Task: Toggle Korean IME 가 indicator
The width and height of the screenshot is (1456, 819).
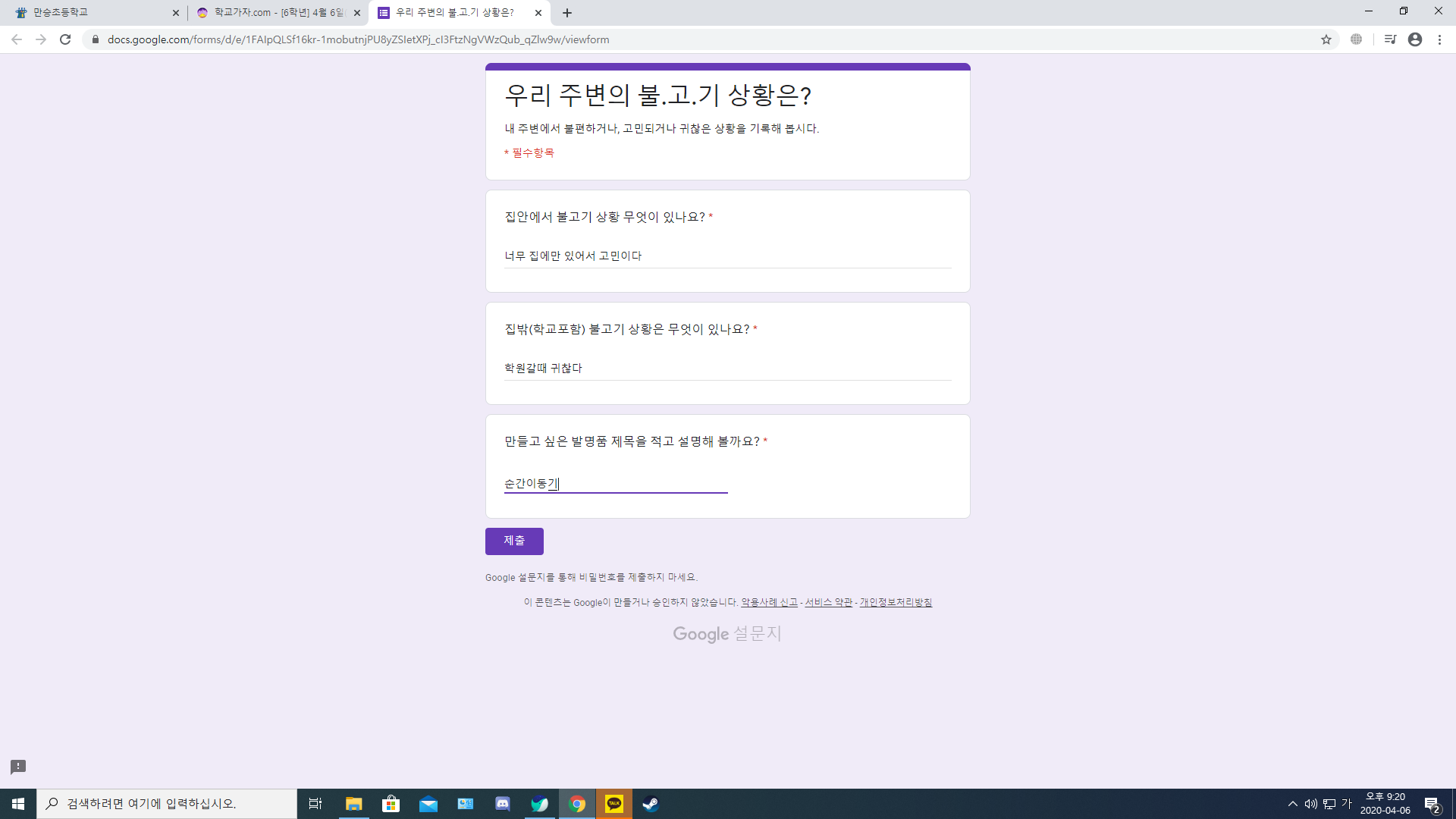Action: (x=1347, y=804)
